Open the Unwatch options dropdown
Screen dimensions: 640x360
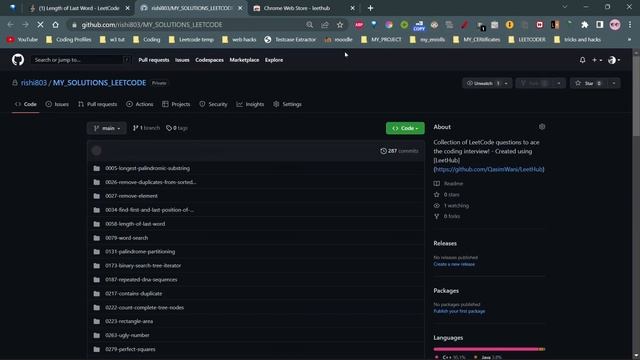coord(506,83)
